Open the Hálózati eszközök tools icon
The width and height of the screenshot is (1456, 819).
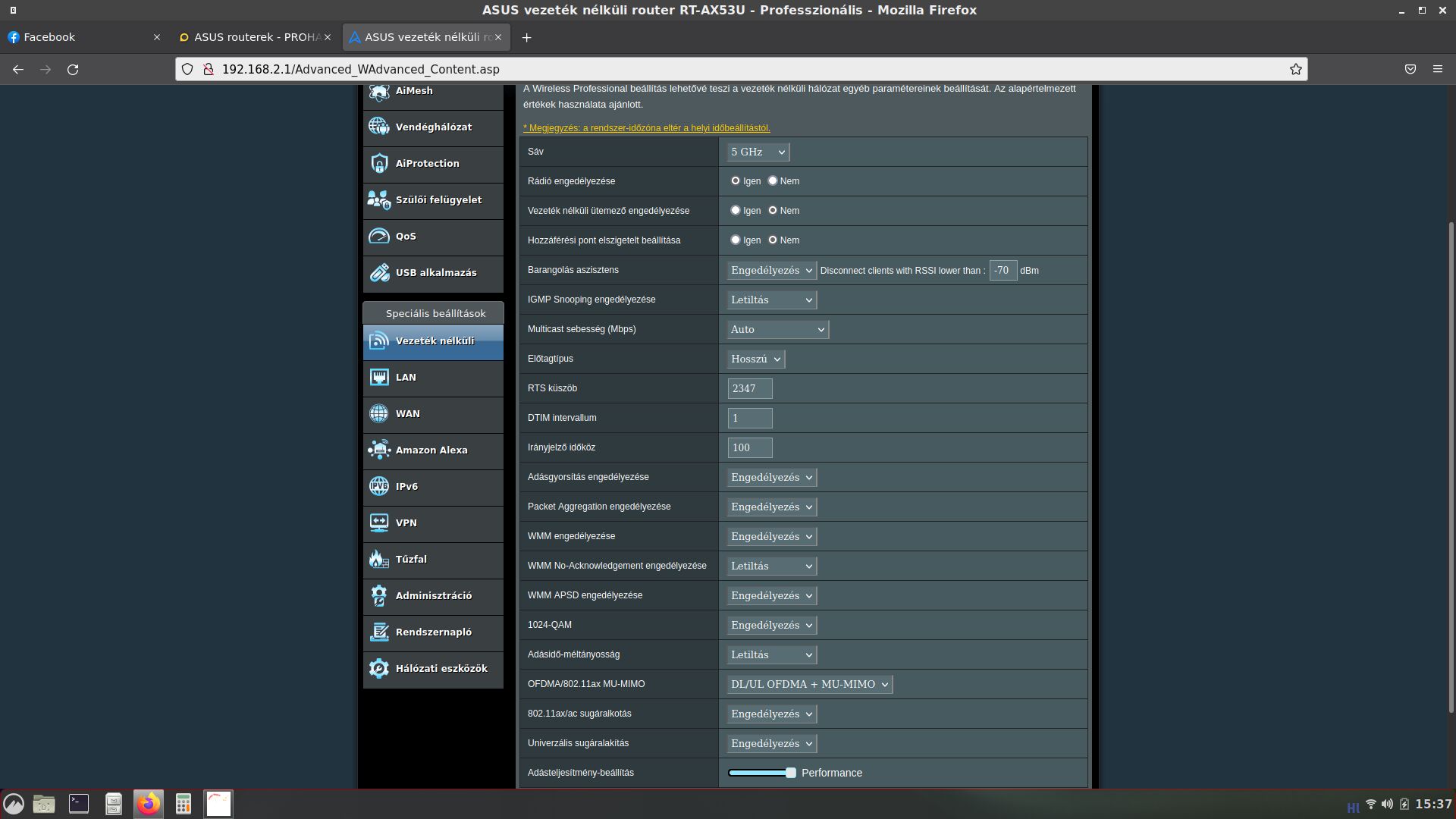(379, 668)
